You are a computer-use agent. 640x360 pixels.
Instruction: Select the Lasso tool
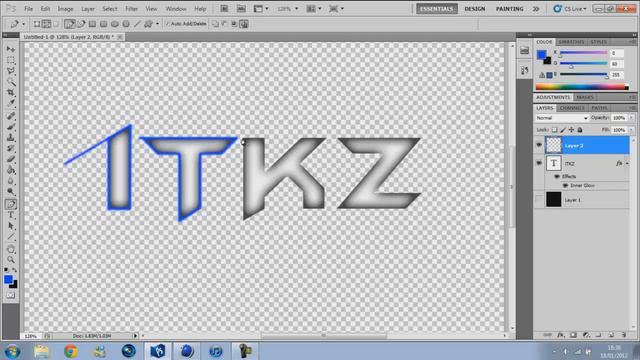pos(11,71)
